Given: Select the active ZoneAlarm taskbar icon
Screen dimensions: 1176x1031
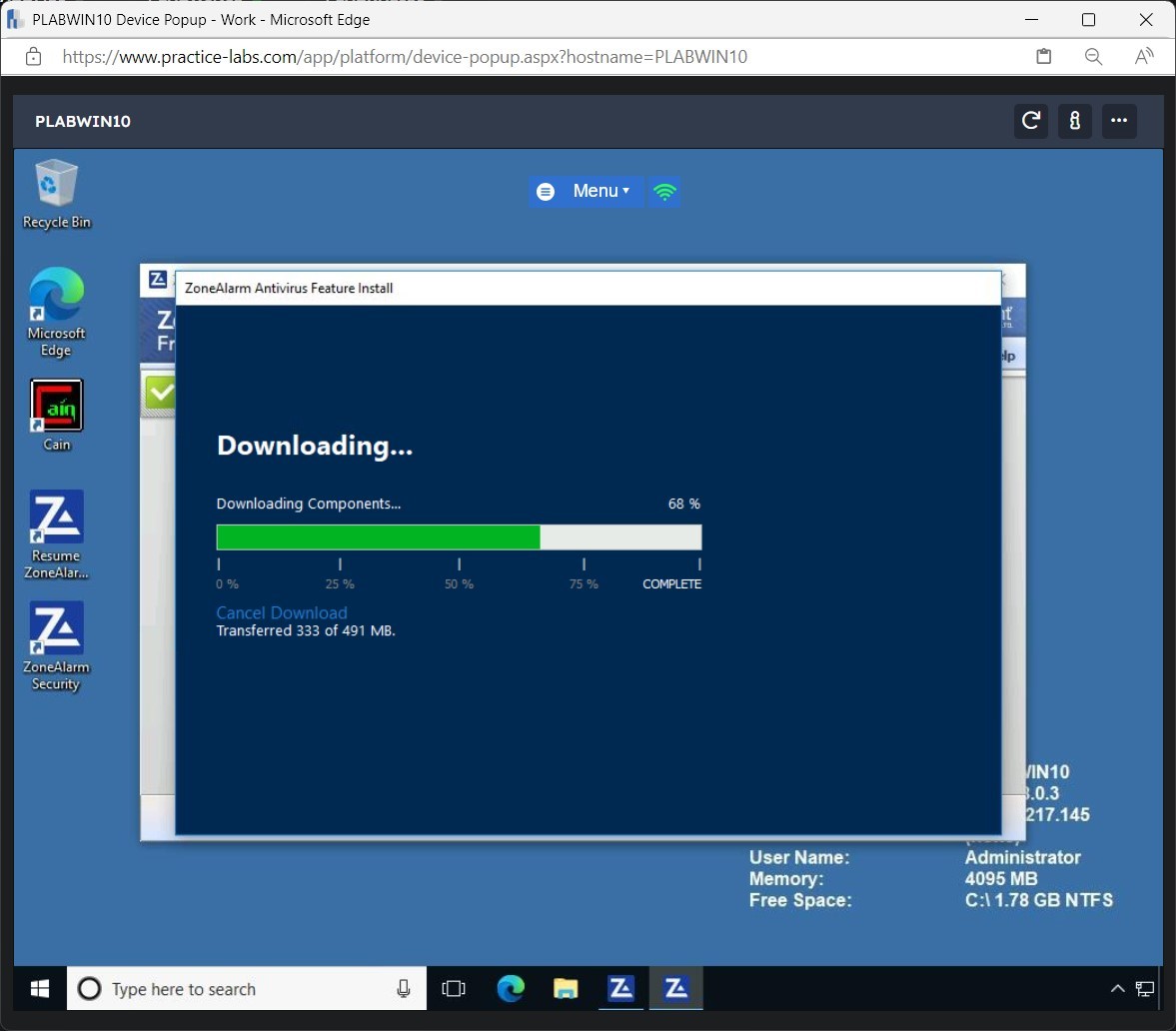Looking at the screenshot, I should pyautogui.click(x=676, y=988).
